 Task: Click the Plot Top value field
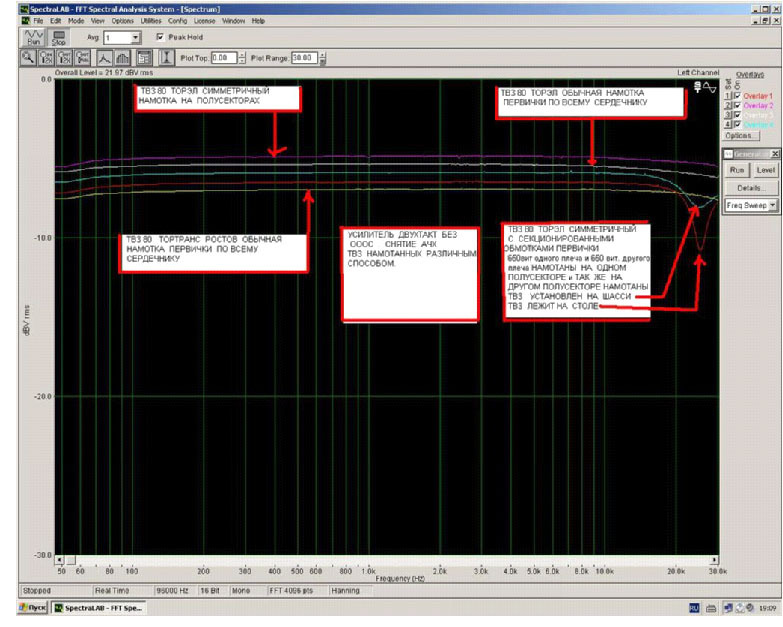tap(224, 58)
